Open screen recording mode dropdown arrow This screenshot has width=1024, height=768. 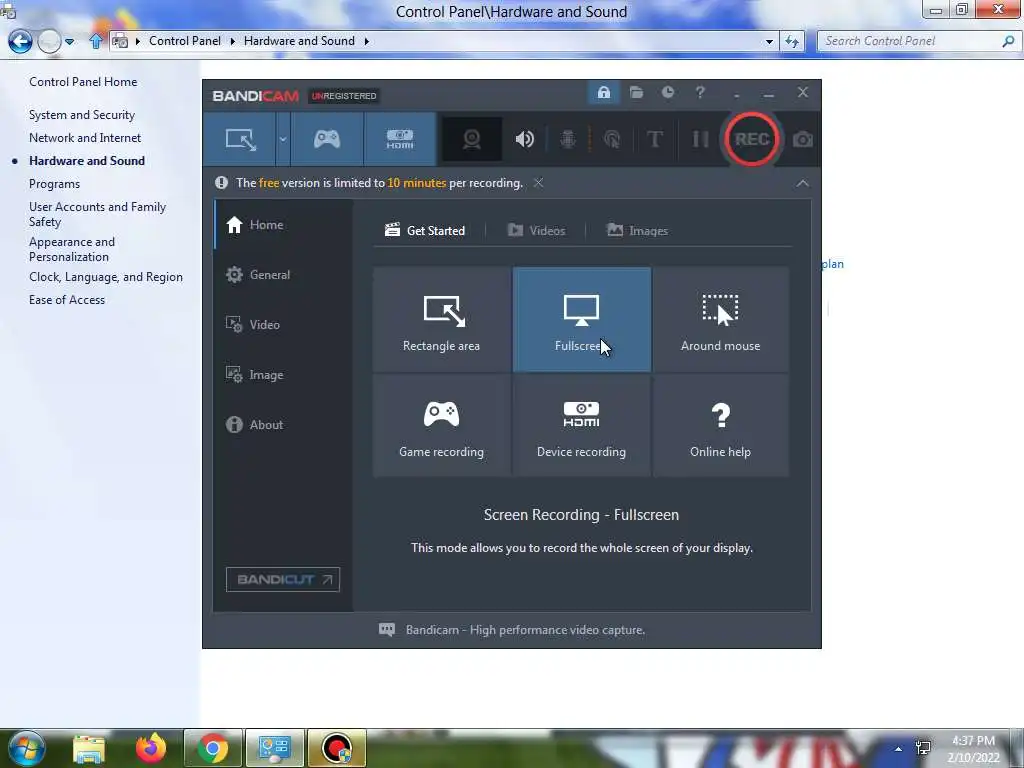(283, 139)
